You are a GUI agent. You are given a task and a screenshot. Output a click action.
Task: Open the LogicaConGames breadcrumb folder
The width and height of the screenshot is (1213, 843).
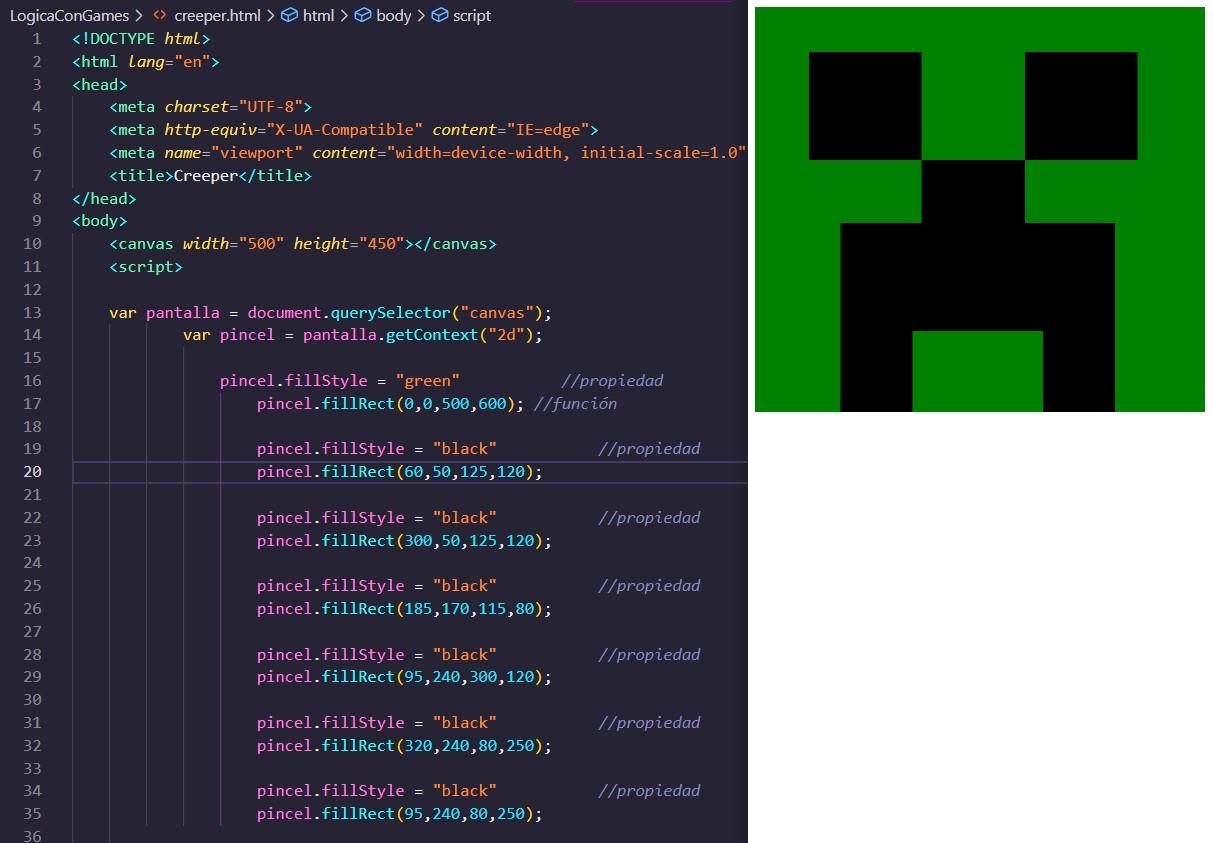click(68, 16)
